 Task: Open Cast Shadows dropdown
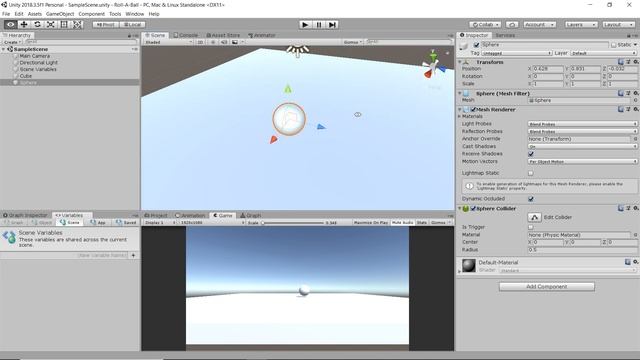click(582, 147)
